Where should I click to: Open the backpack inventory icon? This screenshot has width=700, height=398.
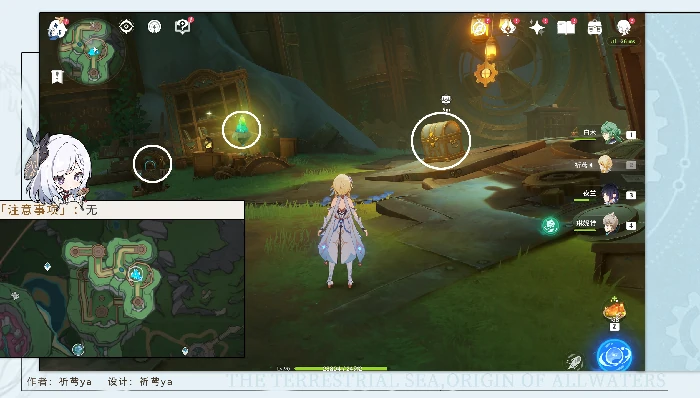pyautogui.click(x=595, y=28)
